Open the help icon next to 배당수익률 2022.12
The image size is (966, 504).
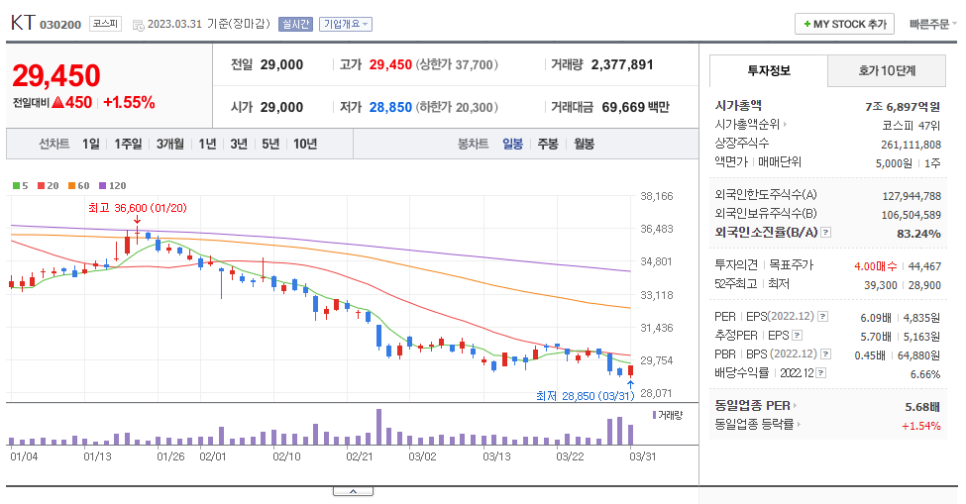[821, 373]
